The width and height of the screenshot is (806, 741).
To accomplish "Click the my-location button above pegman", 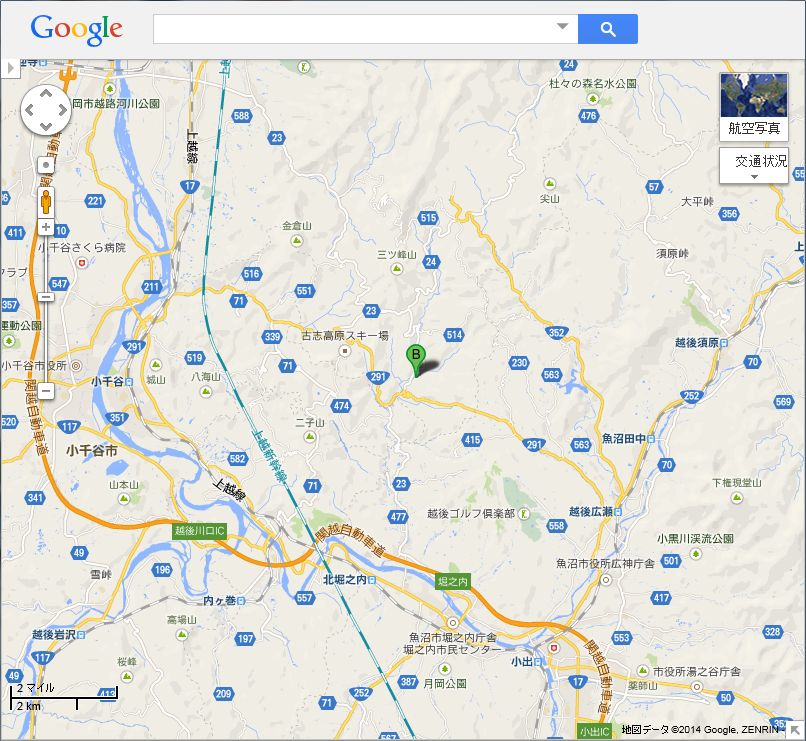I will (x=46, y=165).
